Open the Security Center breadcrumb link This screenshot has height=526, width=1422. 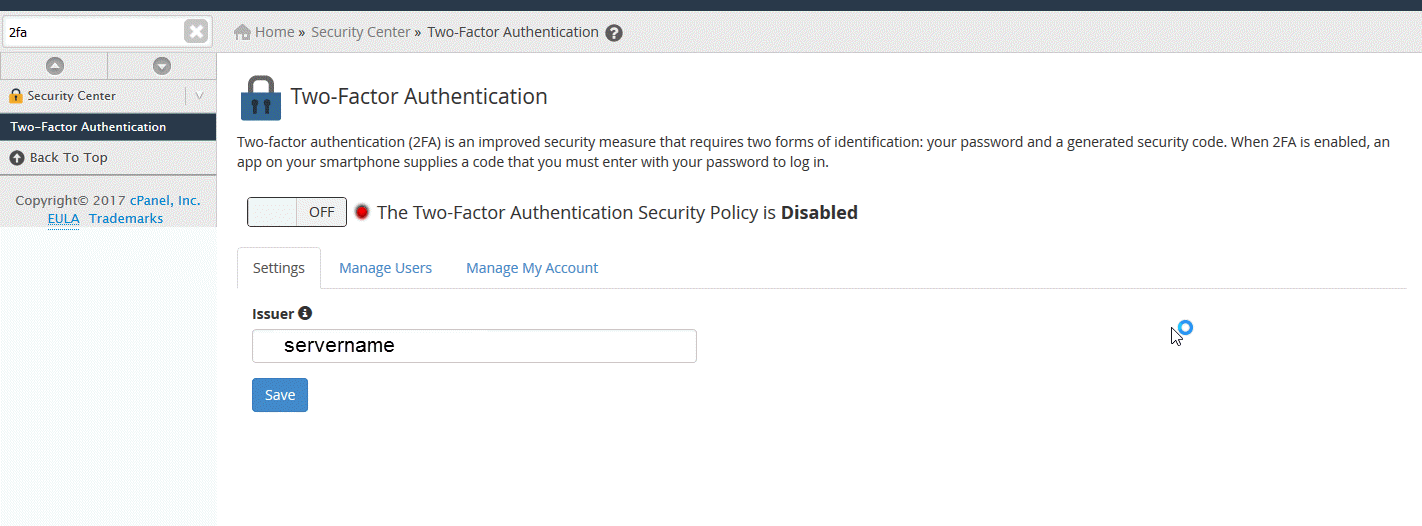pyautogui.click(x=360, y=32)
